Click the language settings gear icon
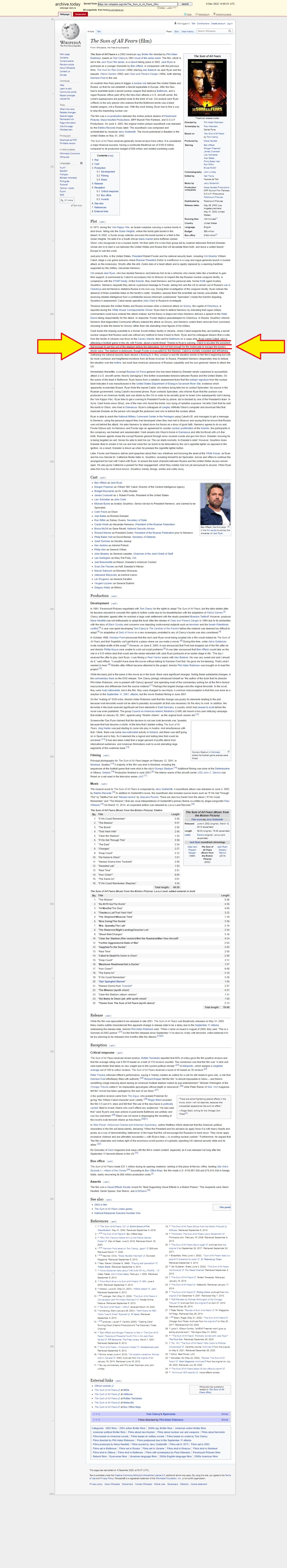287x1568 pixels. (82, 163)
